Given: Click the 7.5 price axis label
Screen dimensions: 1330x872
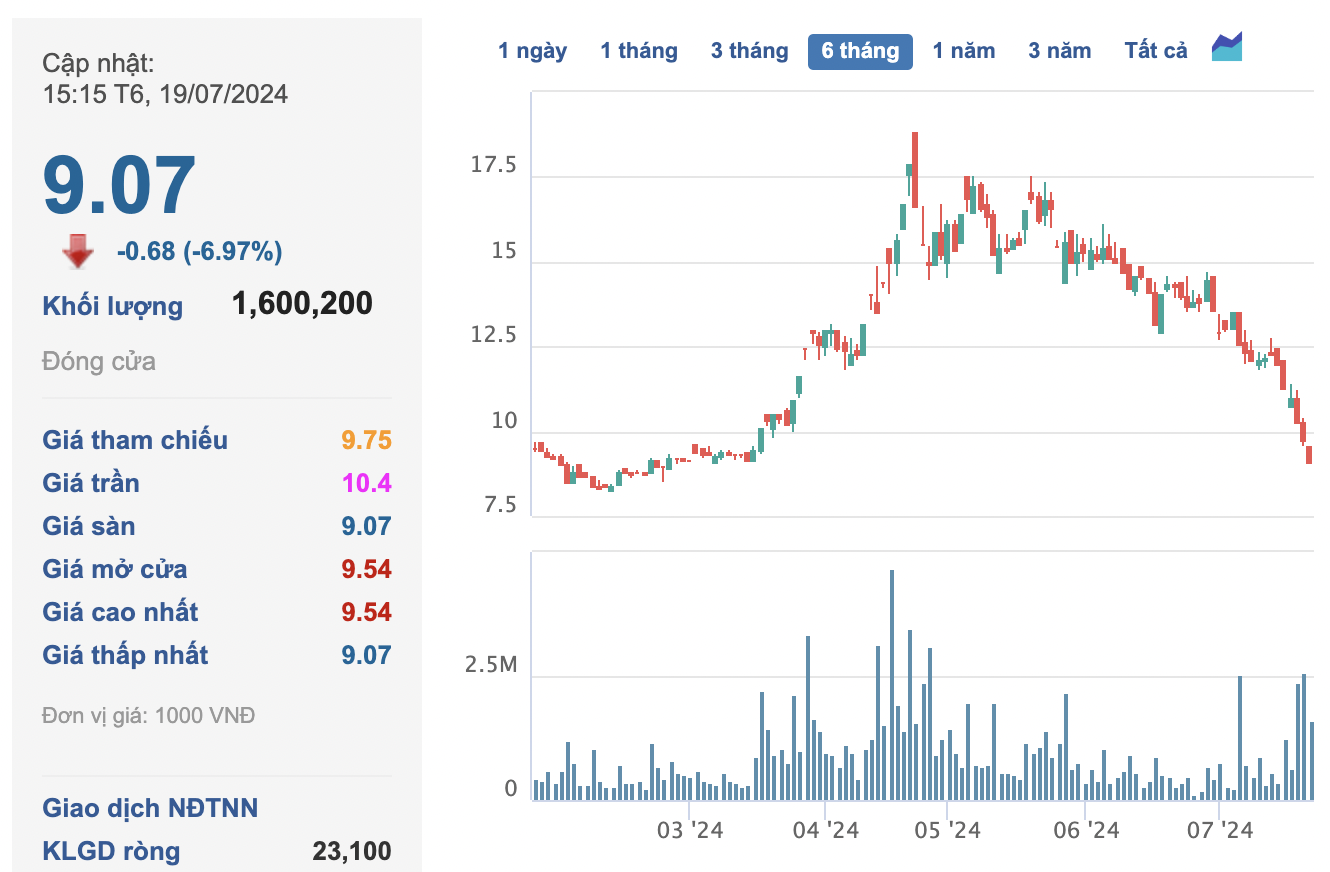Looking at the screenshot, I should coord(499,506).
